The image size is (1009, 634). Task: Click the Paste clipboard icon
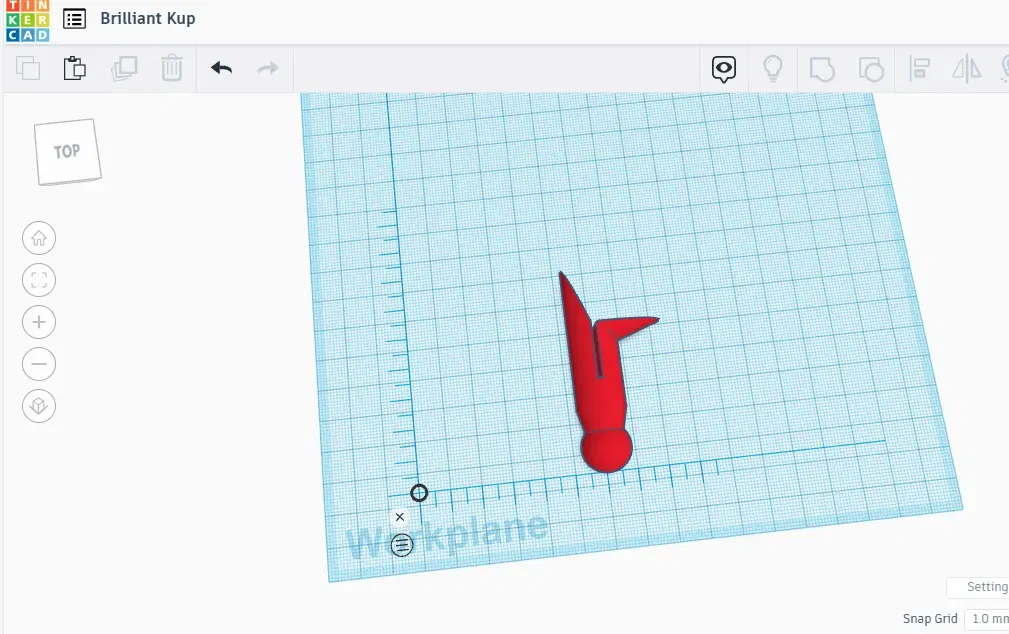[x=75, y=68]
